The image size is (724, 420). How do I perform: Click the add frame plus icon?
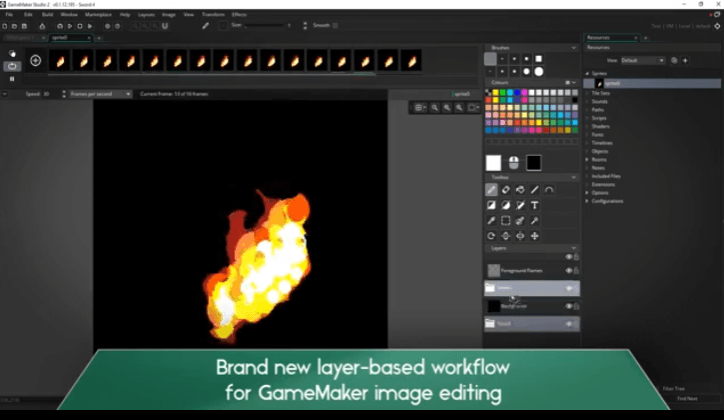[36, 60]
